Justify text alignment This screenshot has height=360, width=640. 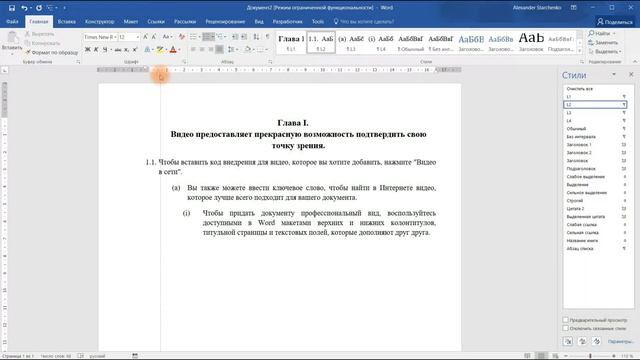(x=219, y=49)
